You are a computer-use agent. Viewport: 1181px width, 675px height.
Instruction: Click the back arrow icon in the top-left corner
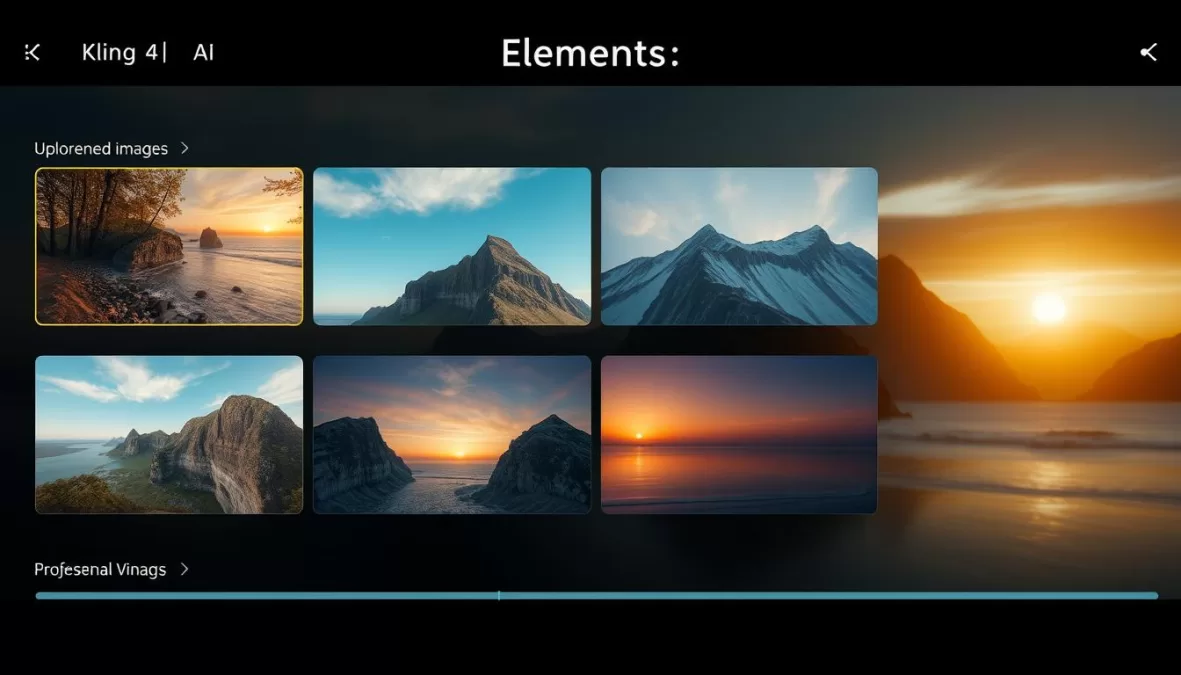click(x=32, y=53)
